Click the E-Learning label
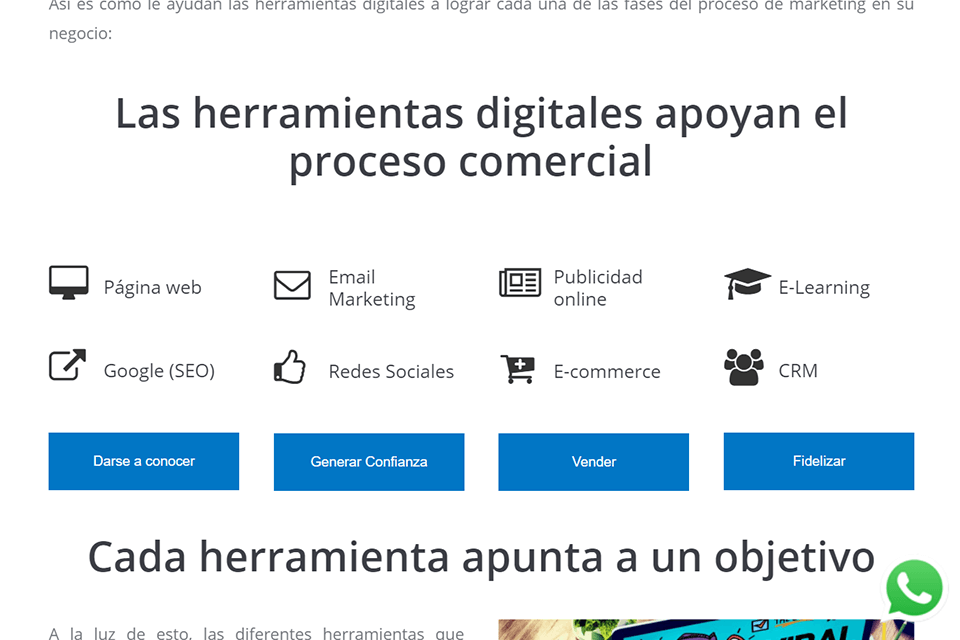Viewport: 960px width, 640px height. [x=824, y=287]
